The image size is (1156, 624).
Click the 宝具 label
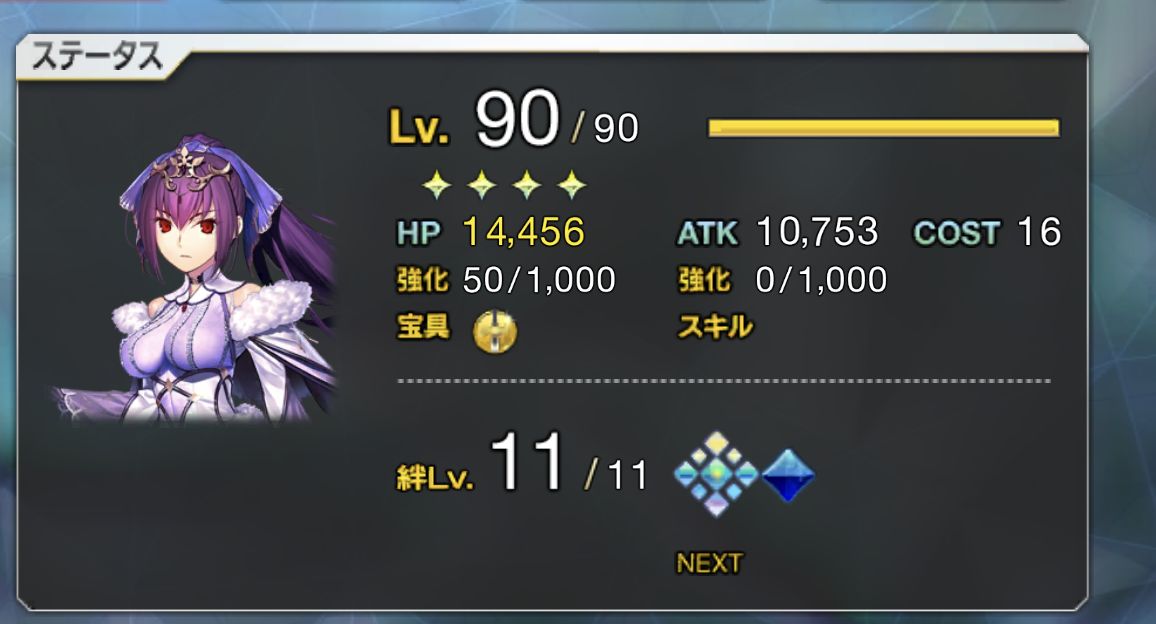[x=423, y=325]
